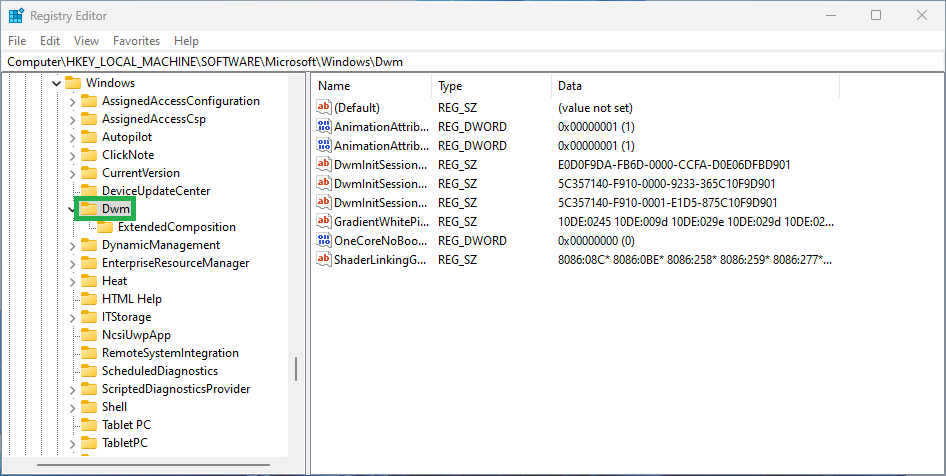Select the Dwm key label
The image size is (946, 476).
pos(116,209)
